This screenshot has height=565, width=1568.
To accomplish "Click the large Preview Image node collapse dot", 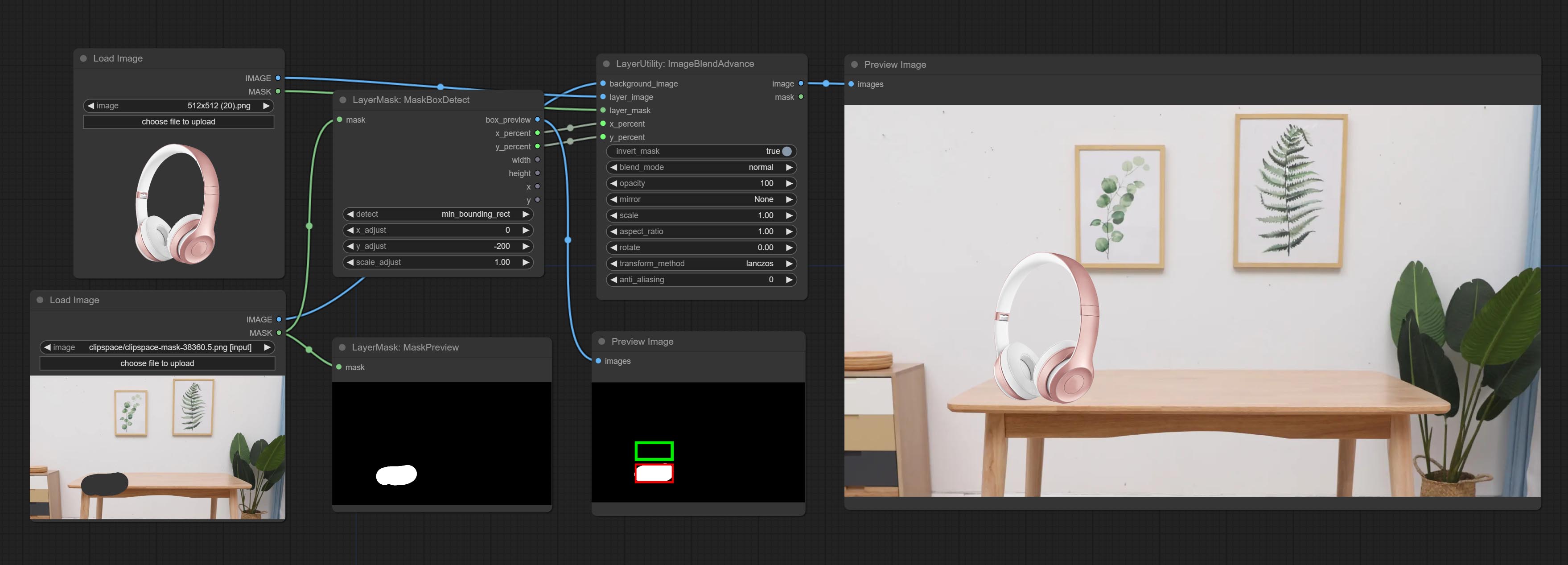I will pos(855,65).
